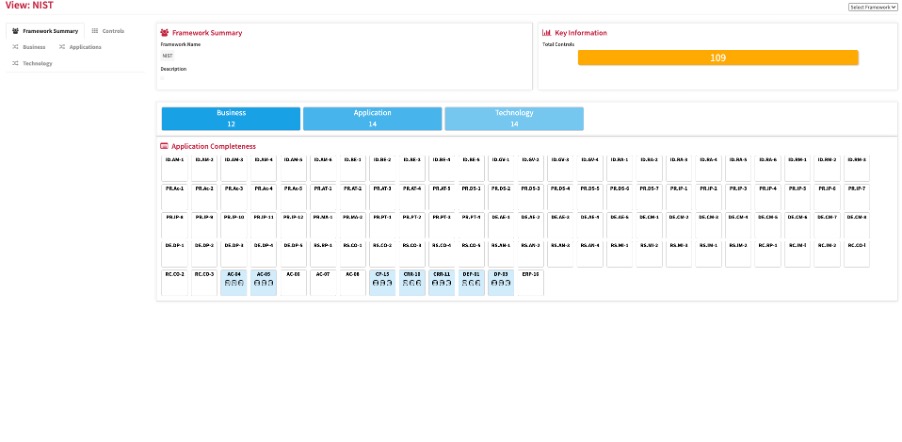Click the middle database icon in CRM-10 tile

[412, 283]
